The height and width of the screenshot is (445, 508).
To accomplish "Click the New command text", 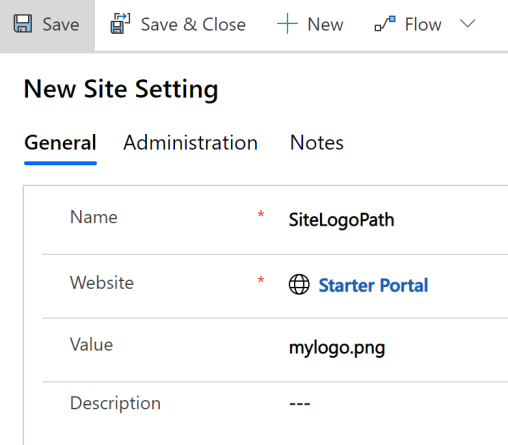I will click(325, 24).
